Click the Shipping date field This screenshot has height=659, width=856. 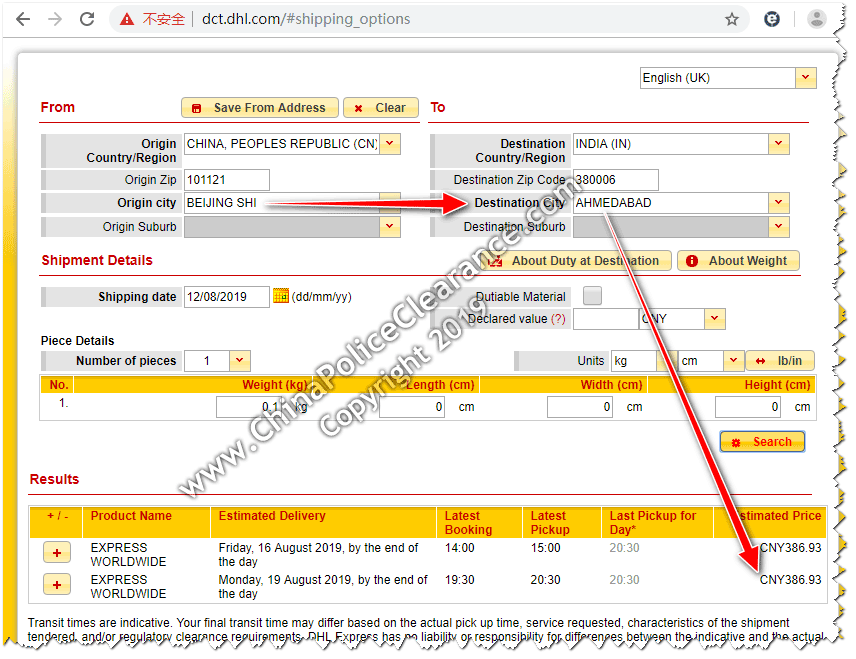227,297
